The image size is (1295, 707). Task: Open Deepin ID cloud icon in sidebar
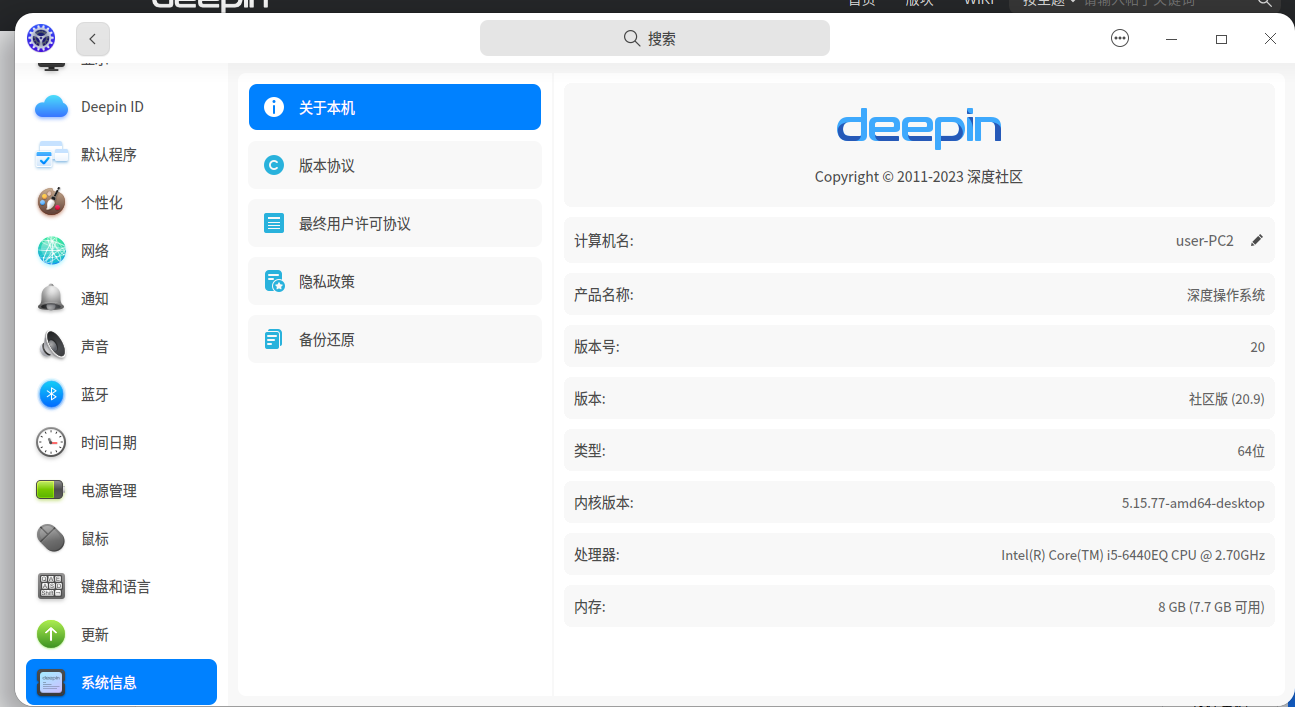(x=51, y=107)
